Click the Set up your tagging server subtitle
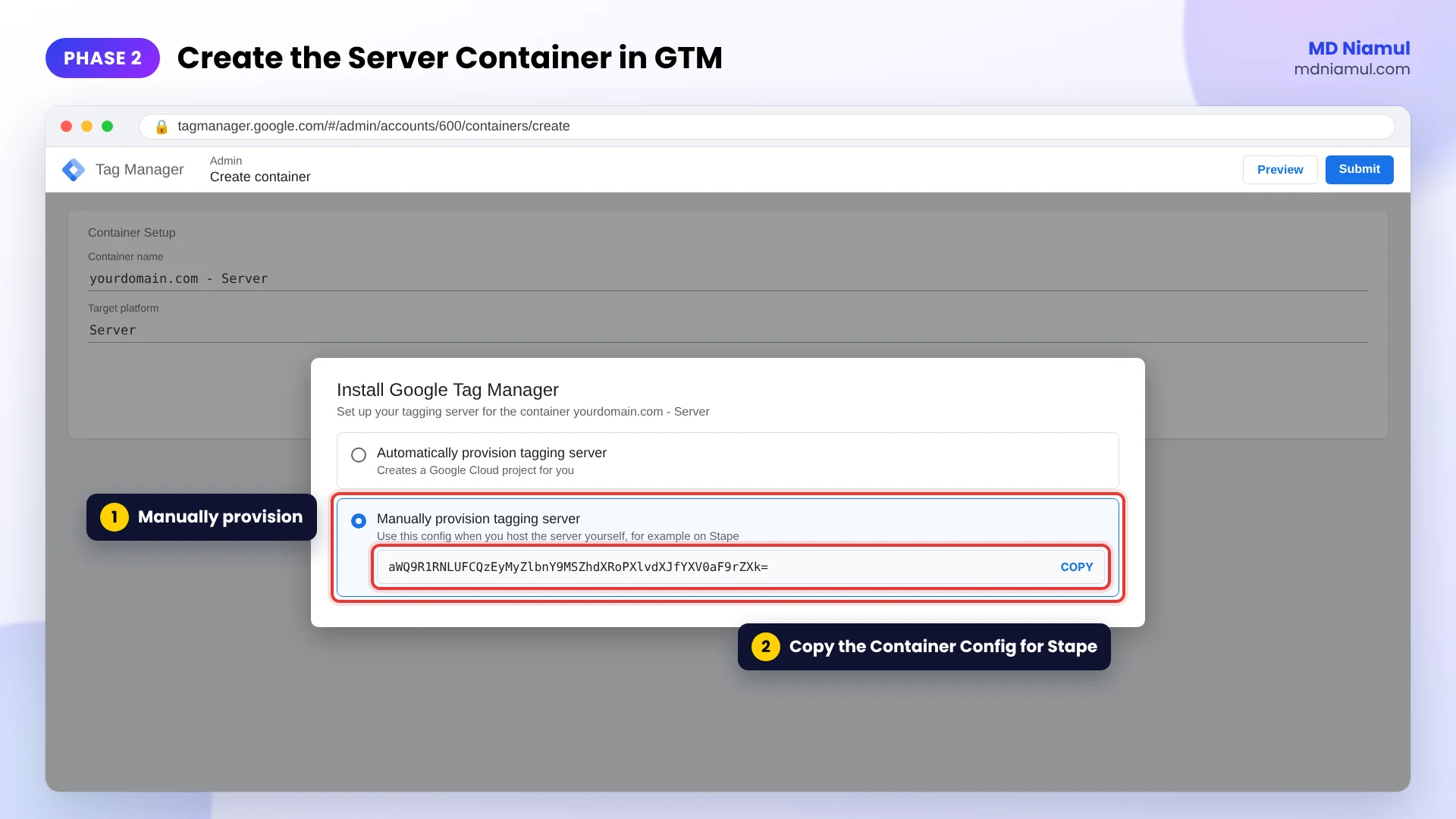 point(523,412)
